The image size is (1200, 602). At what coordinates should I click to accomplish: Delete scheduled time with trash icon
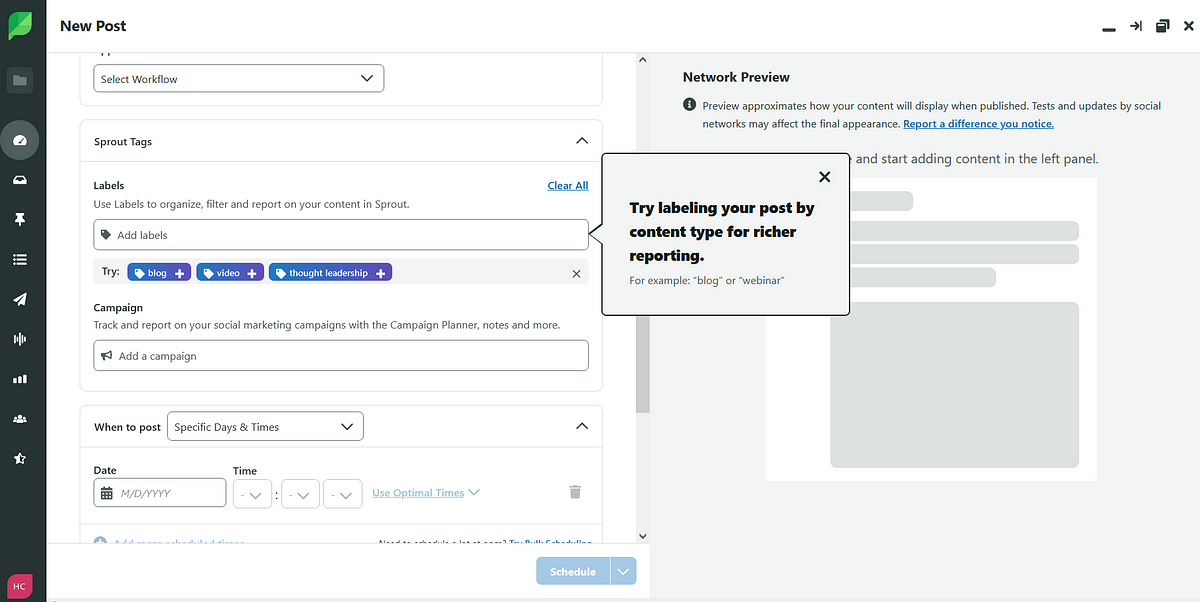574,492
